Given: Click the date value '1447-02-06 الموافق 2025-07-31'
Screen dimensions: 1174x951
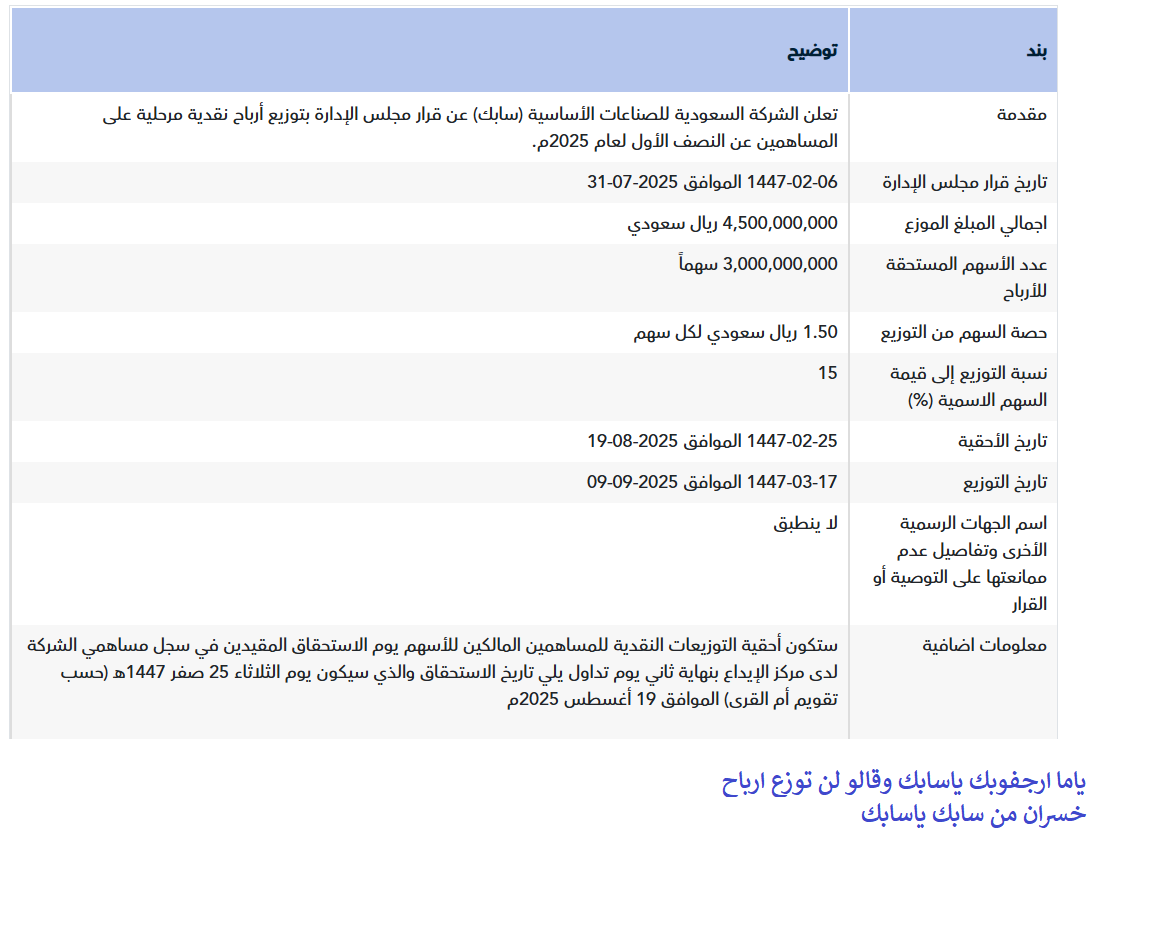Looking at the screenshot, I should [712, 182].
